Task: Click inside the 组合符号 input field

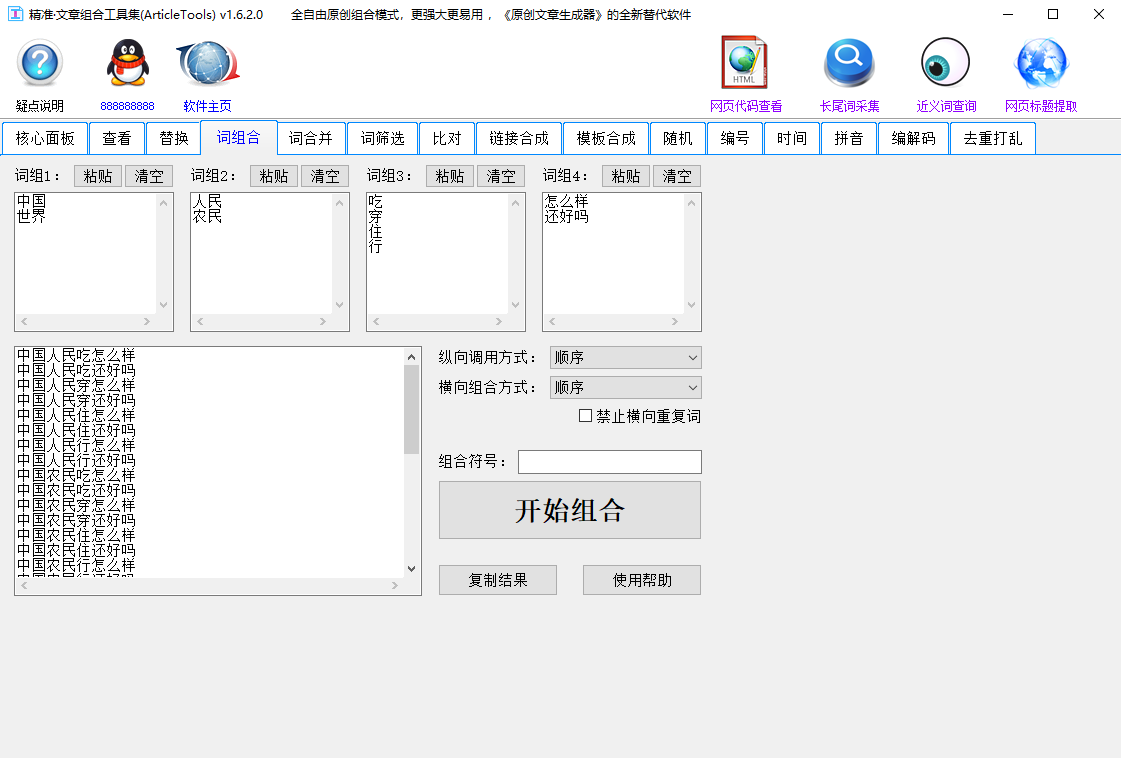Action: point(609,461)
